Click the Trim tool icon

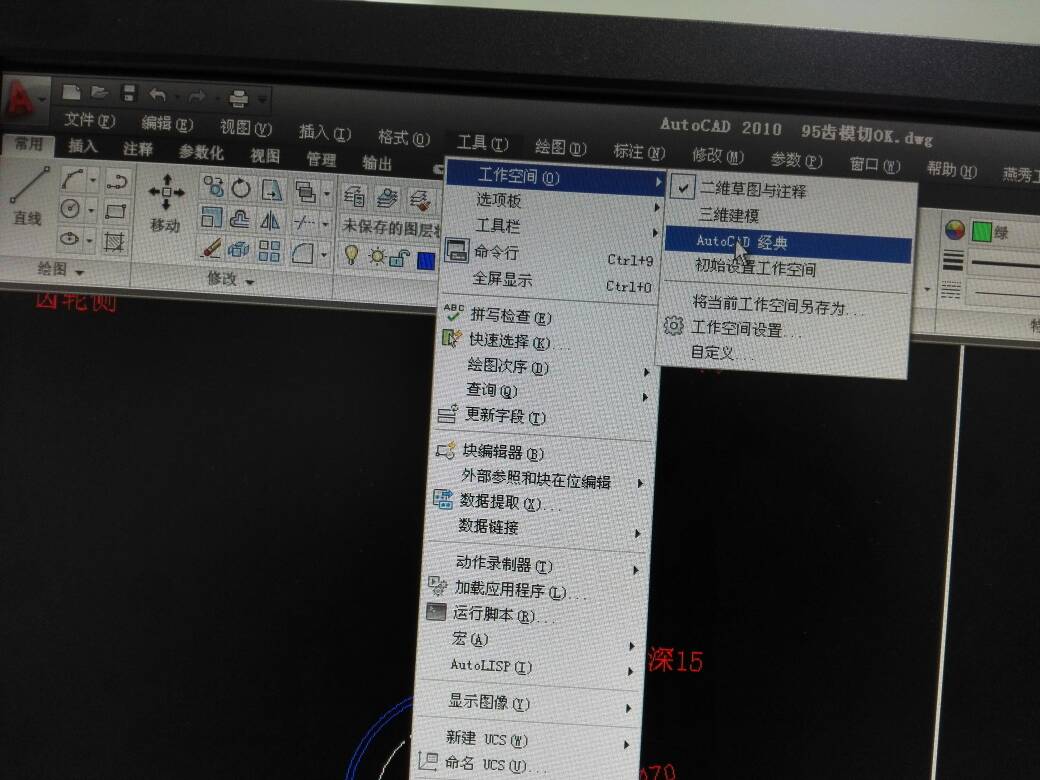pos(304,222)
